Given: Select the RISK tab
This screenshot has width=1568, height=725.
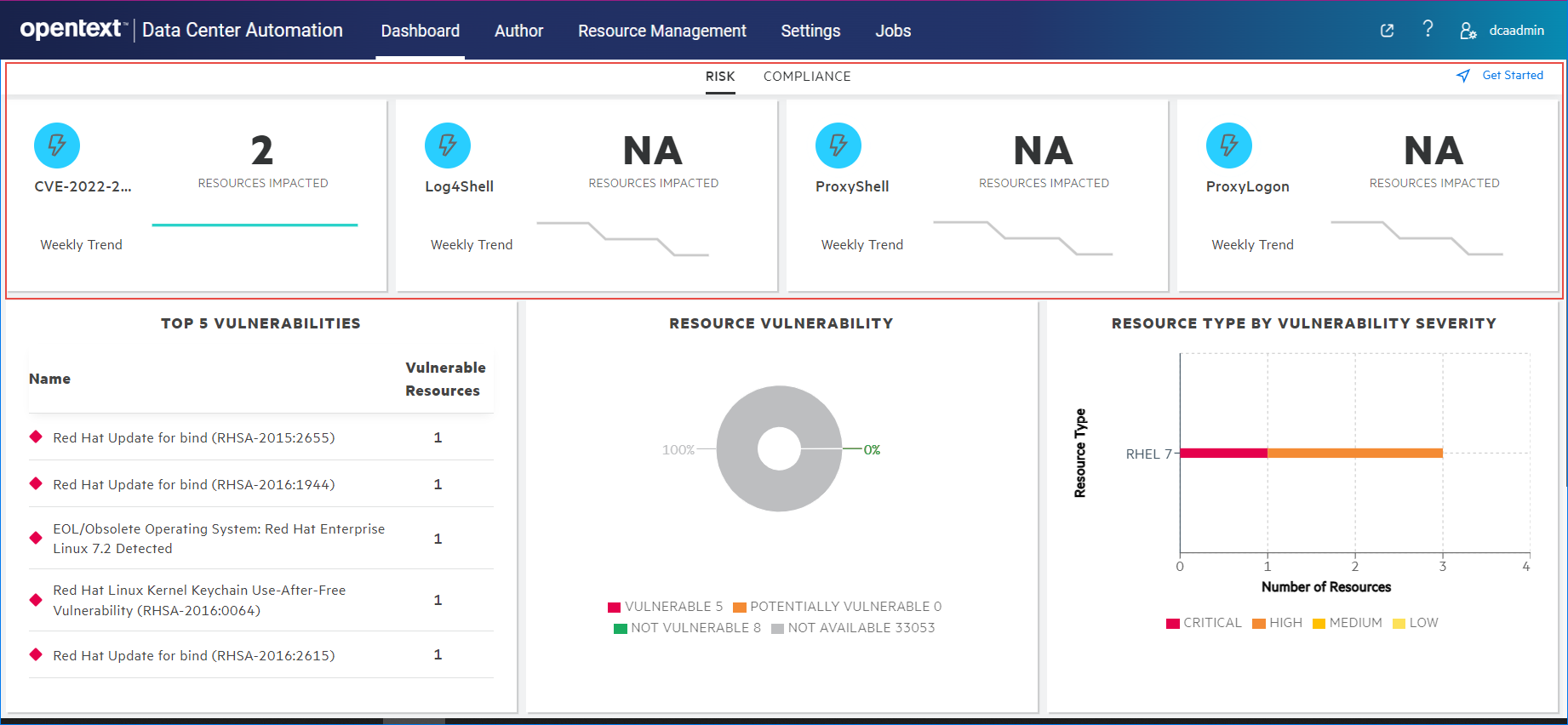Looking at the screenshot, I should click(x=719, y=77).
